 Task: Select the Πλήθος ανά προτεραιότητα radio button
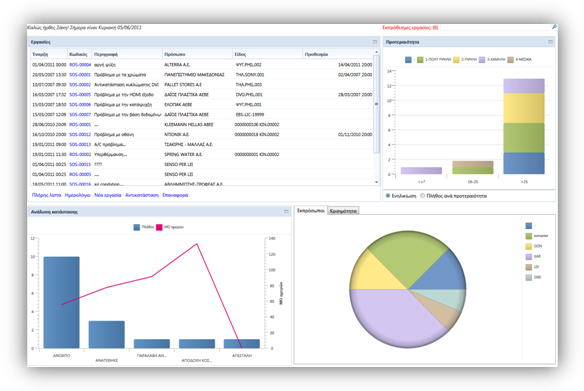coord(422,196)
